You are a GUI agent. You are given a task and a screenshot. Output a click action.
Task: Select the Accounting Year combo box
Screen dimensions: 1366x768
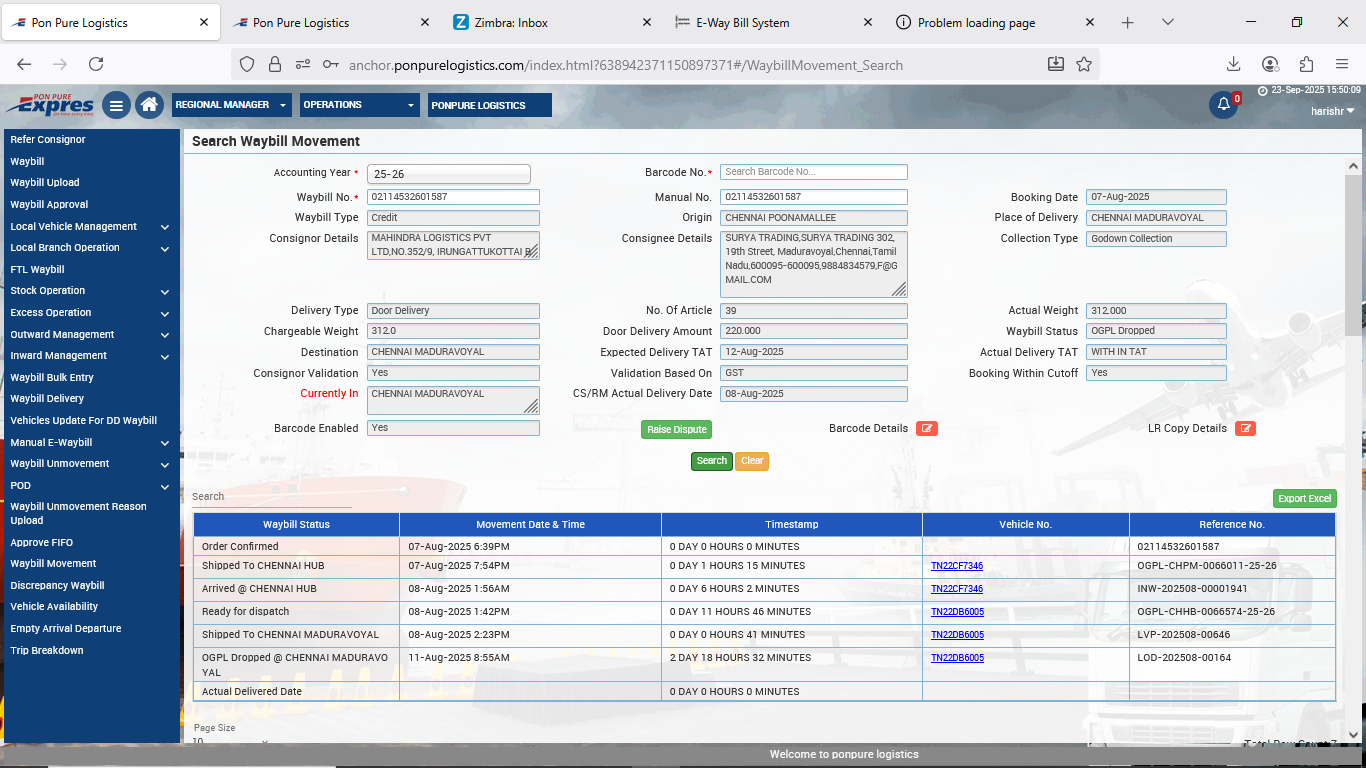[448, 174]
